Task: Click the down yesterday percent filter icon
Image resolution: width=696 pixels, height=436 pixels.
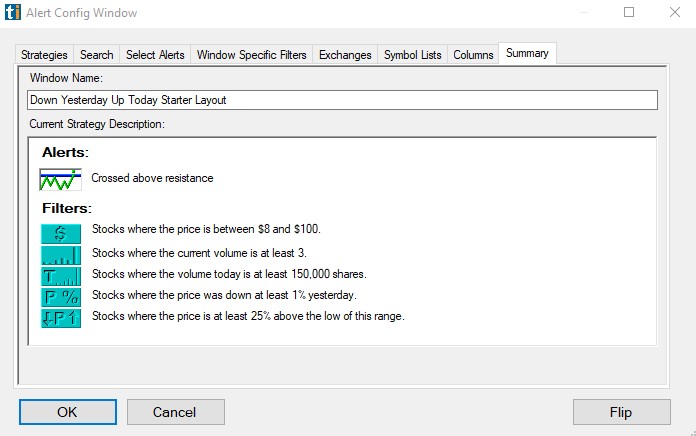Action: click(x=60, y=296)
